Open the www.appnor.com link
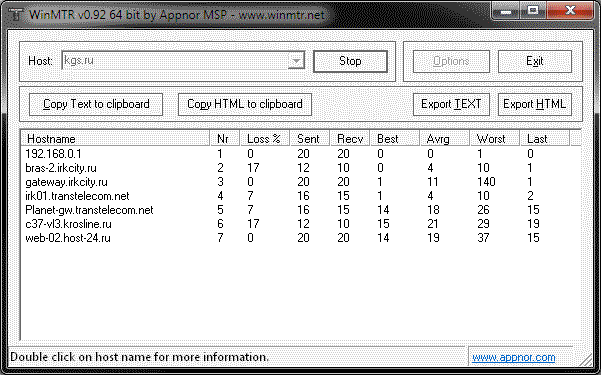601x375 pixels. [x=514, y=357]
